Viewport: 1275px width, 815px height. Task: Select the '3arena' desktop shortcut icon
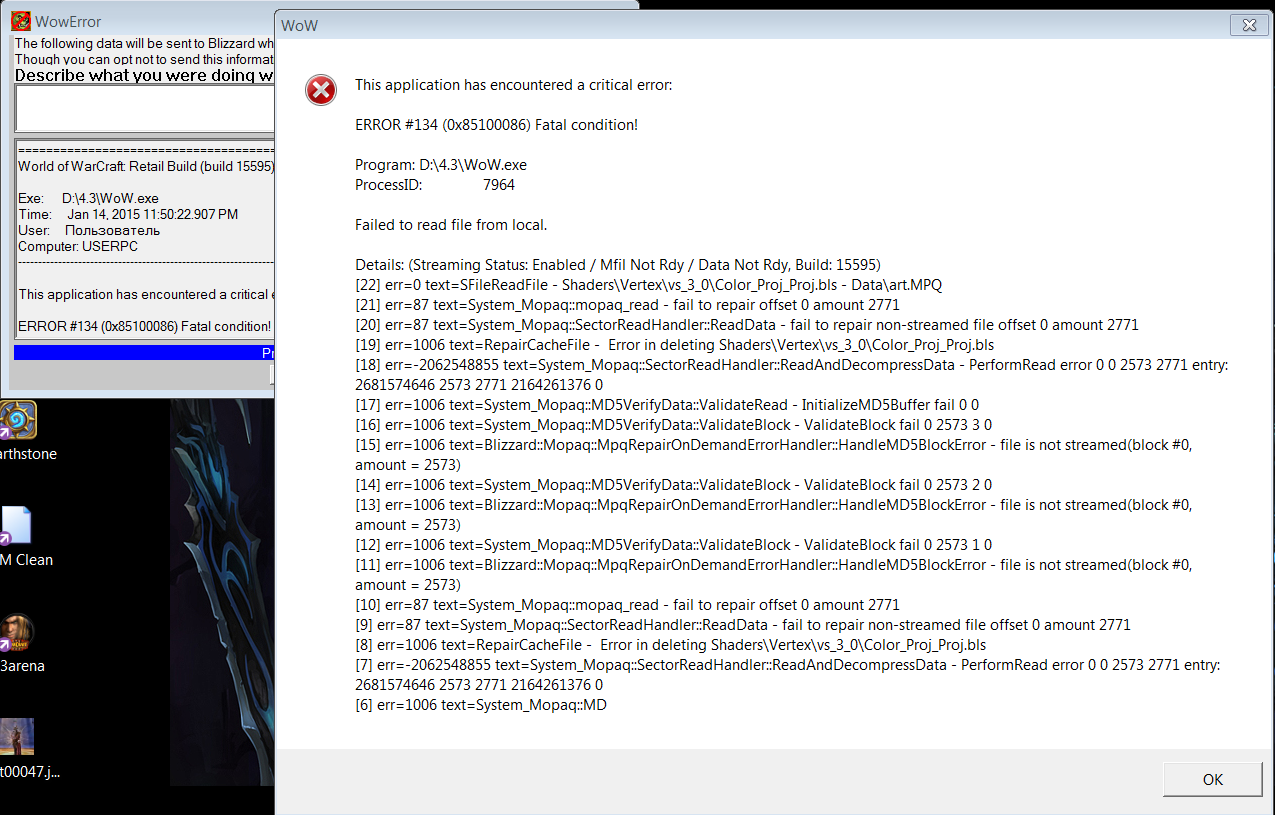(17, 633)
